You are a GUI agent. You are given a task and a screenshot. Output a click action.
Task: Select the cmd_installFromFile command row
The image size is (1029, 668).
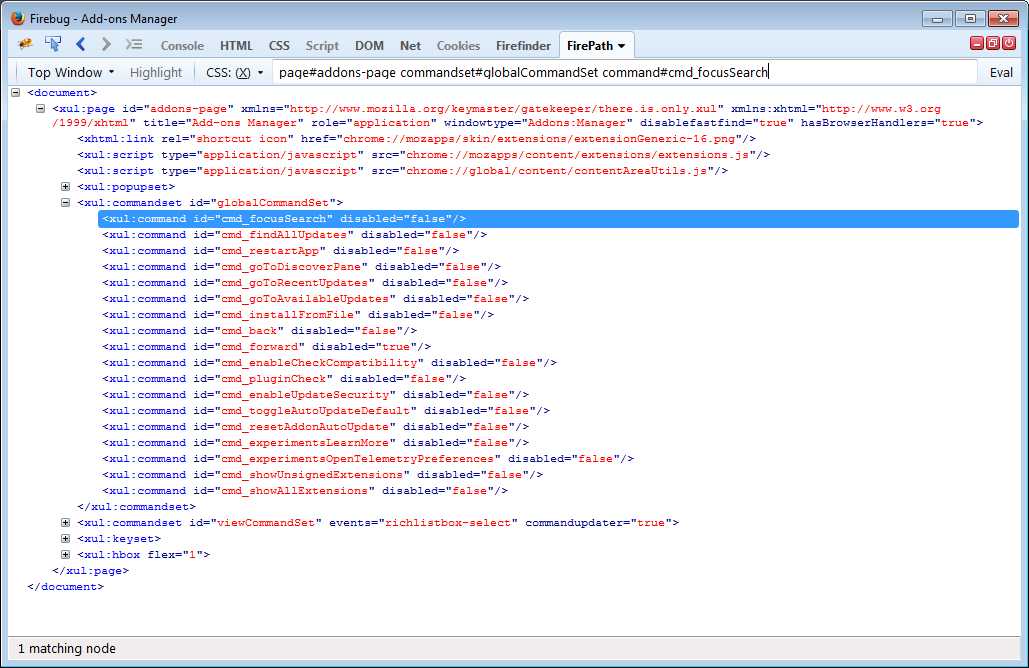(298, 314)
